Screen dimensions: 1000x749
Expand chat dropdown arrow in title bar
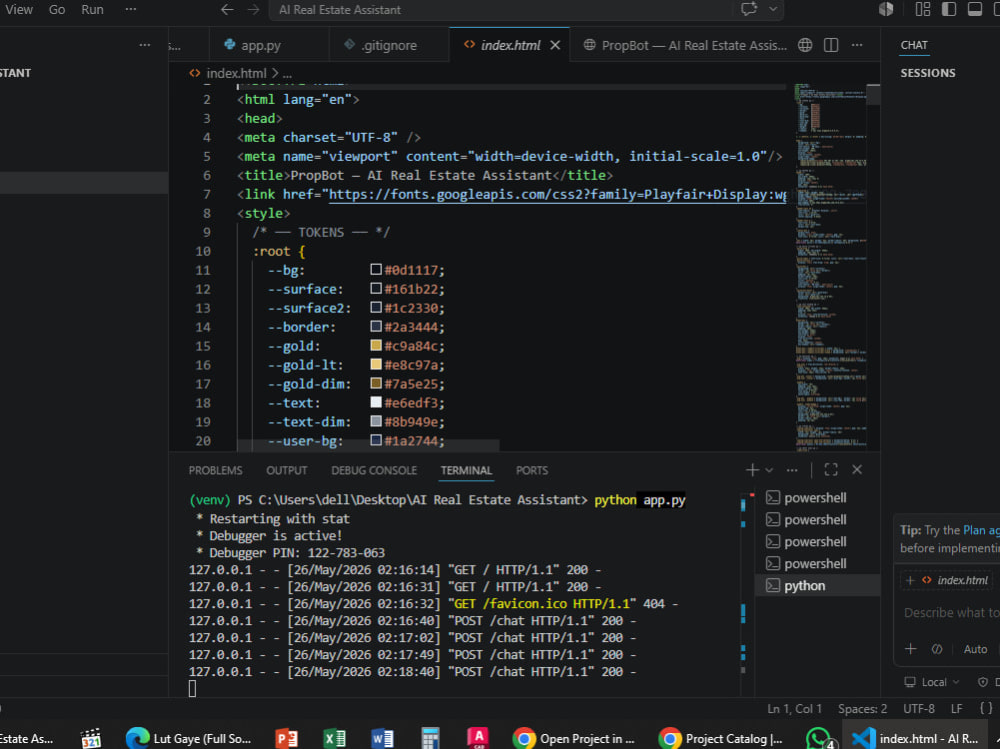pos(773,9)
